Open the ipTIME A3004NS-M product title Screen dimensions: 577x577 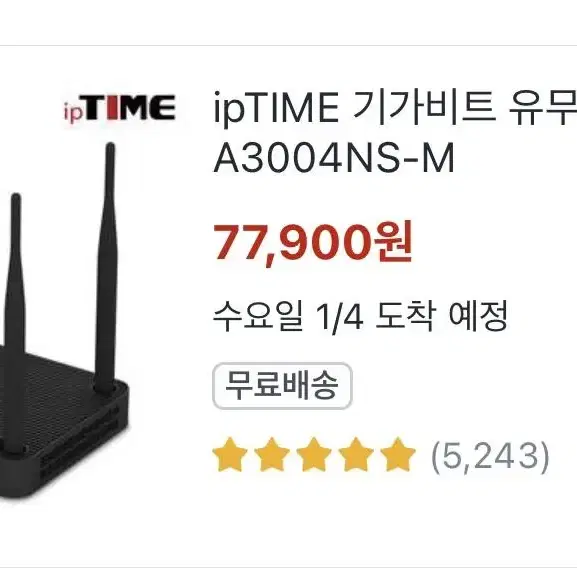395,132
